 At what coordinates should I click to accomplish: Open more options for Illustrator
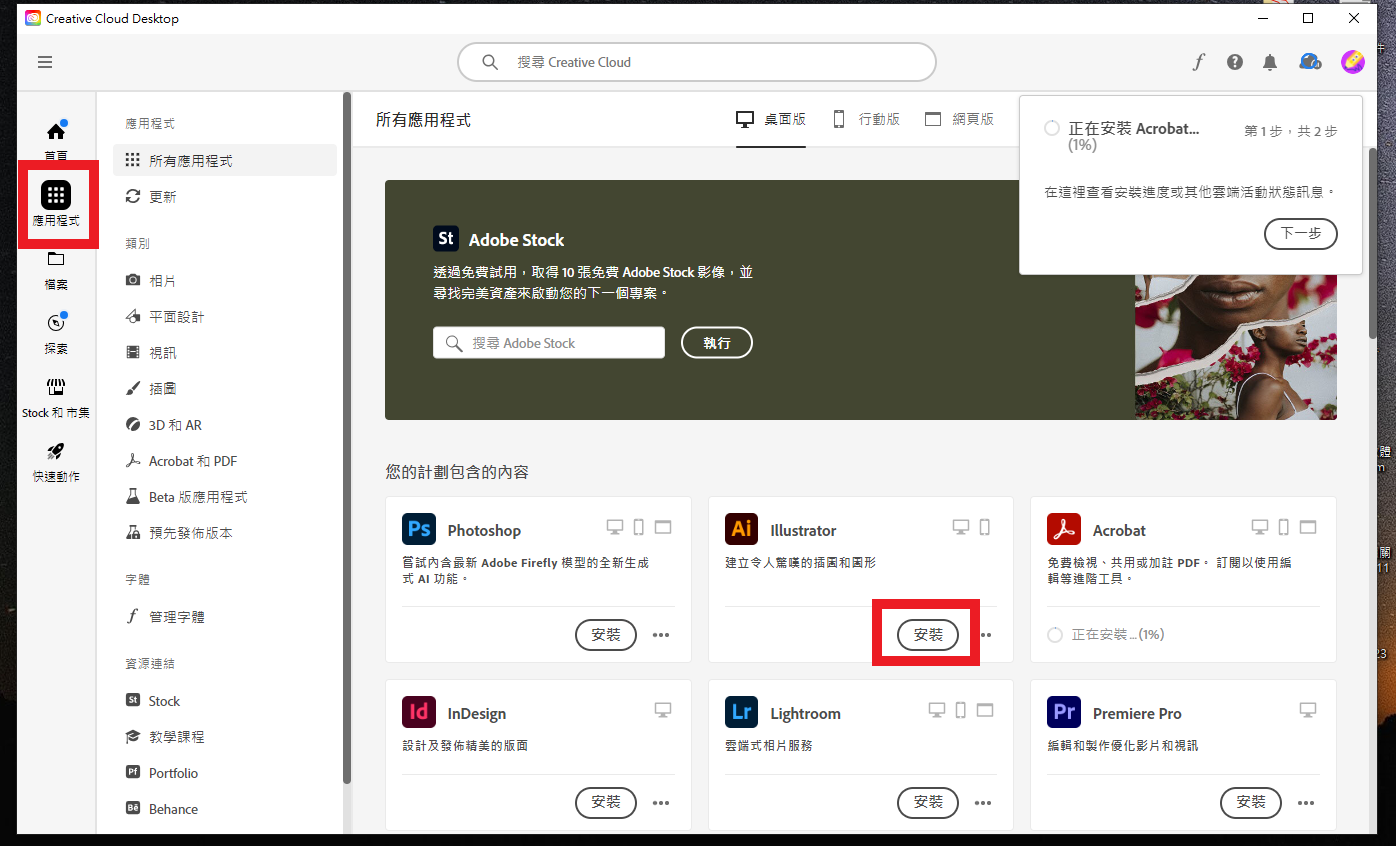point(985,635)
